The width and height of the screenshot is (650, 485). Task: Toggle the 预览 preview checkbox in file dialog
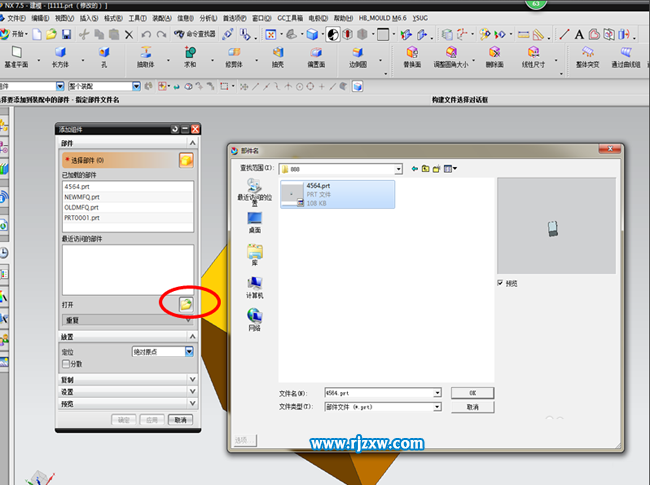pyautogui.click(x=502, y=283)
